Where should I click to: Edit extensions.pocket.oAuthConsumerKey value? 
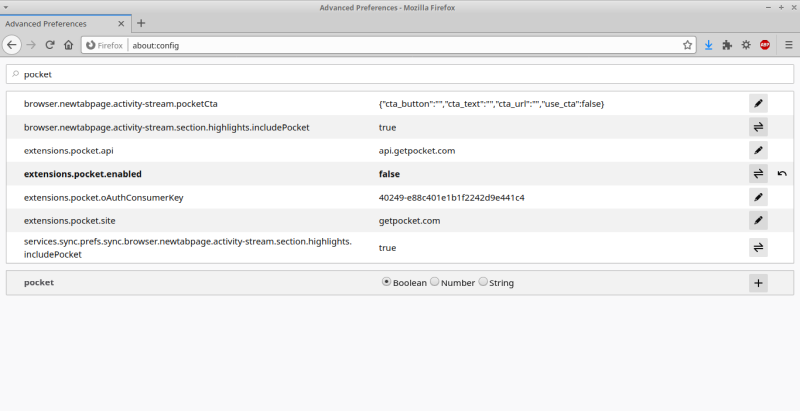(758, 197)
